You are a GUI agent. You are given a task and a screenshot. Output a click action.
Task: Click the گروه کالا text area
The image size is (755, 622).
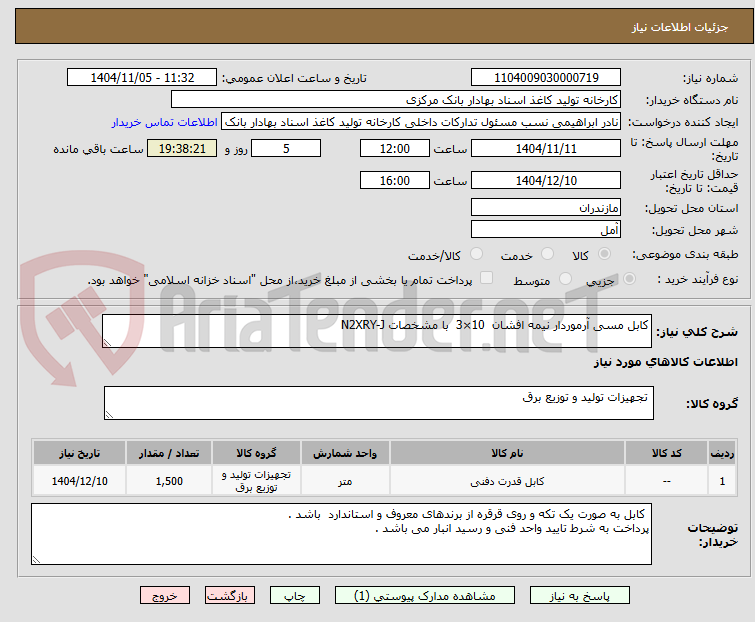tap(378, 403)
